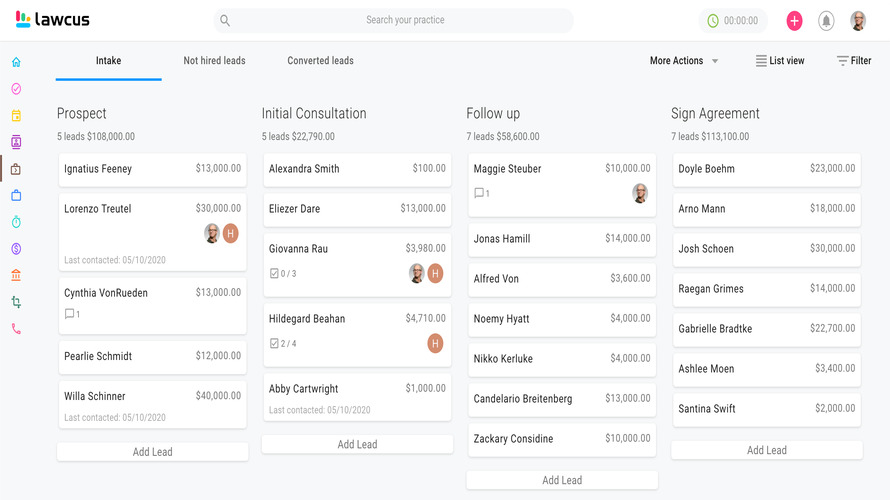890x500 pixels.
Task: Click Add Lead under Sign Agreement column
Action: click(766, 450)
